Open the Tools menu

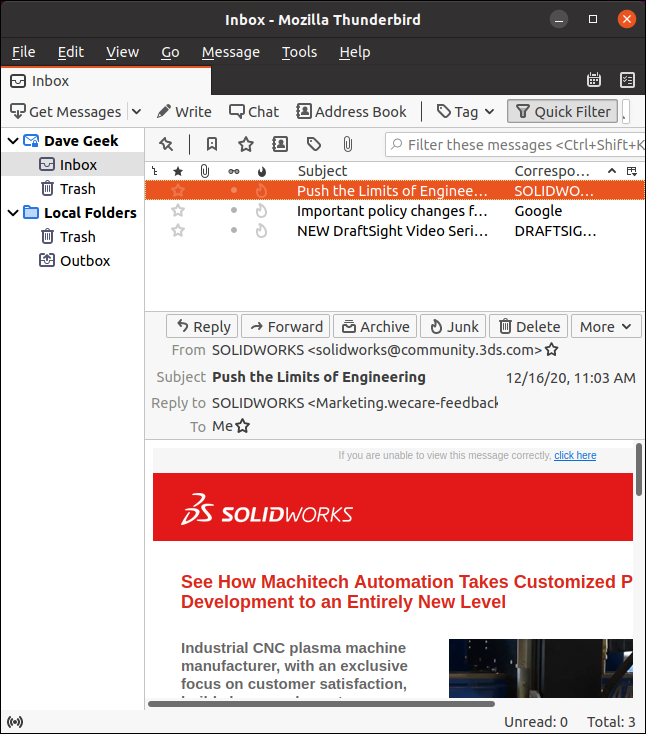pos(299,52)
